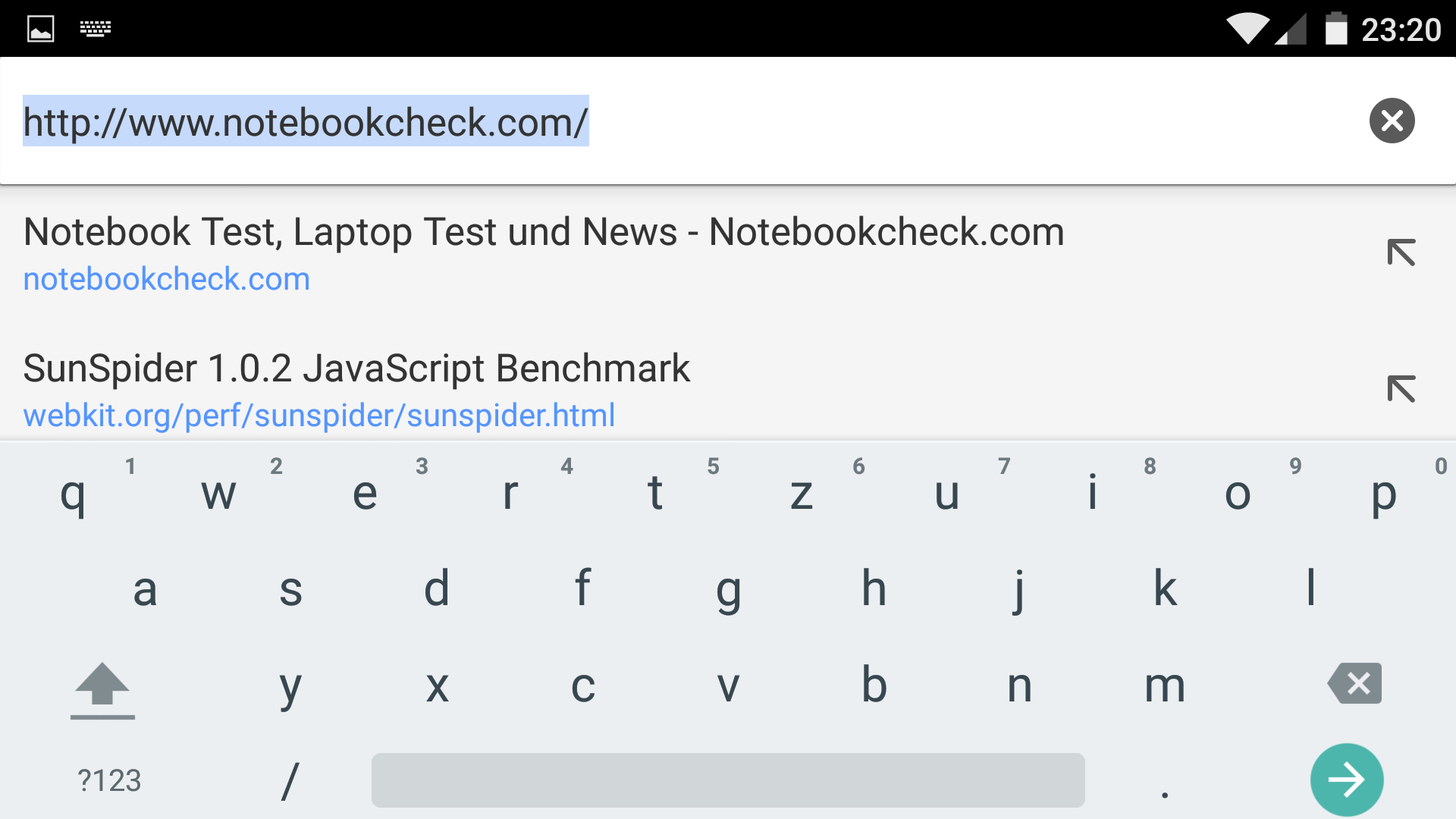Type the letter q key
The height and width of the screenshot is (819, 1456).
(73, 494)
